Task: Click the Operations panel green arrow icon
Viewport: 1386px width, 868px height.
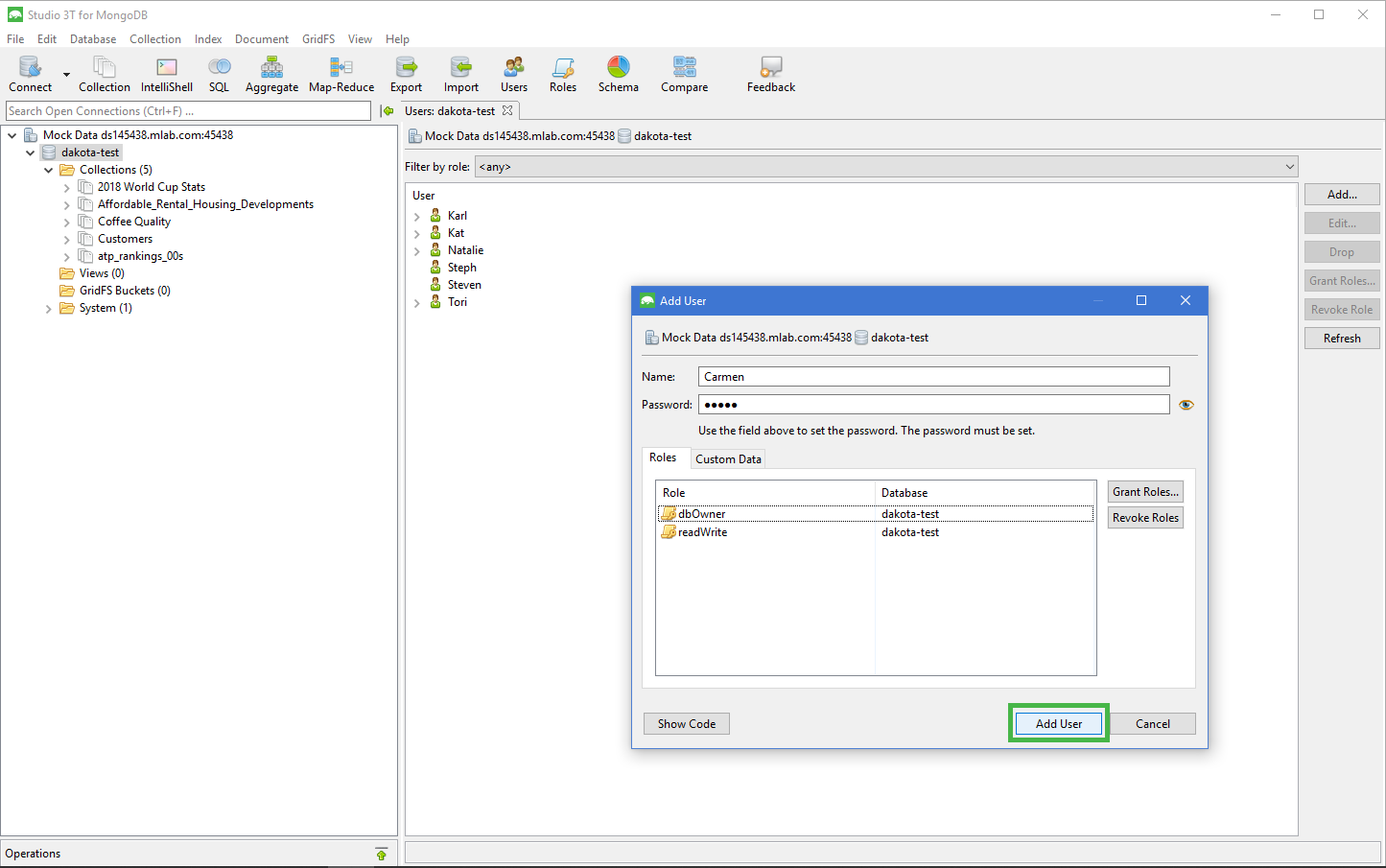Action: pos(382,854)
